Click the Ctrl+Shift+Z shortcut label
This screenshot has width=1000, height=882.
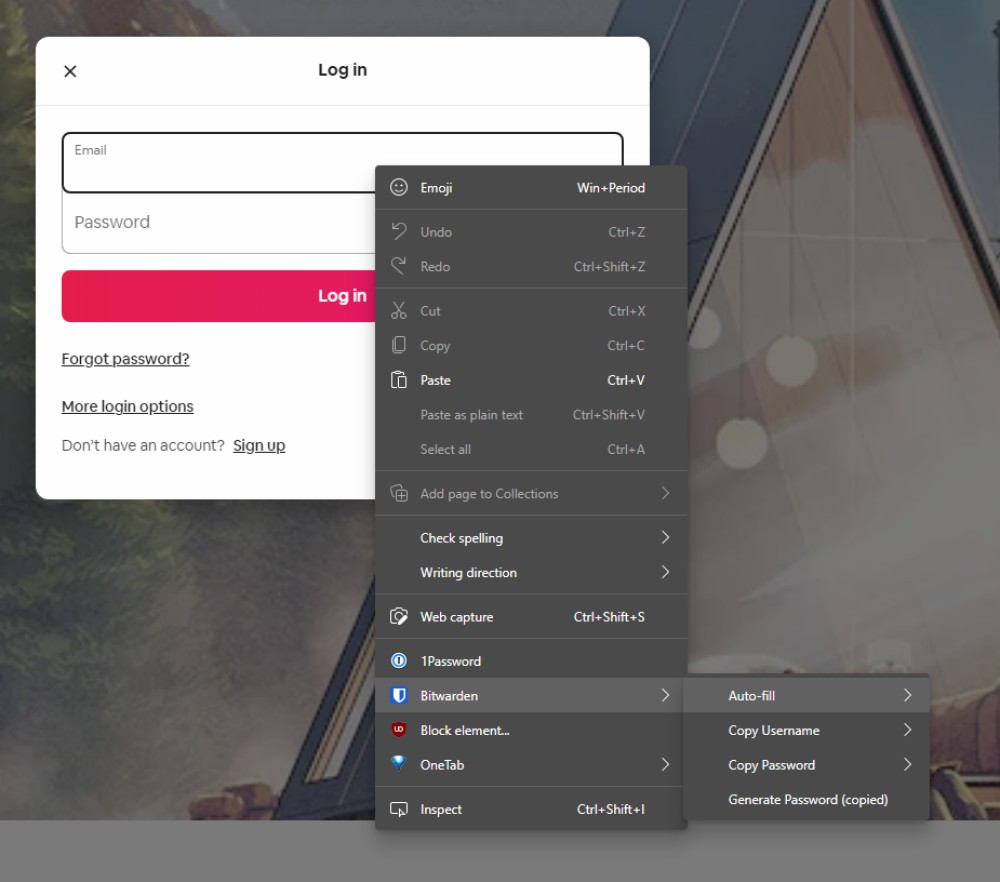tap(609, 267)
